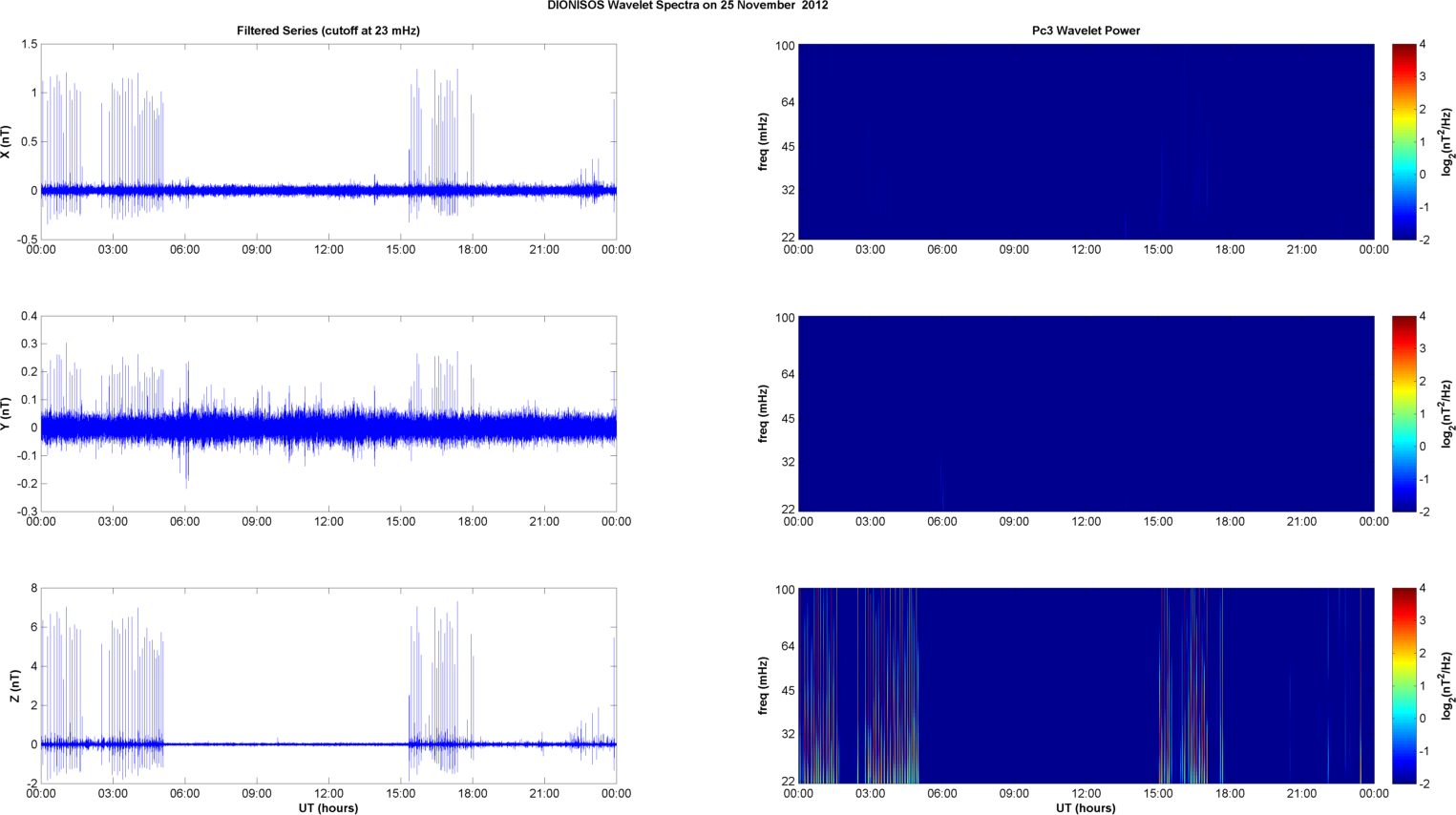The height and width of the screenshot is (815, 1456).
Task: Click 'freq (mHz)' label of the top spectrogram
Action: pos(764,142)
